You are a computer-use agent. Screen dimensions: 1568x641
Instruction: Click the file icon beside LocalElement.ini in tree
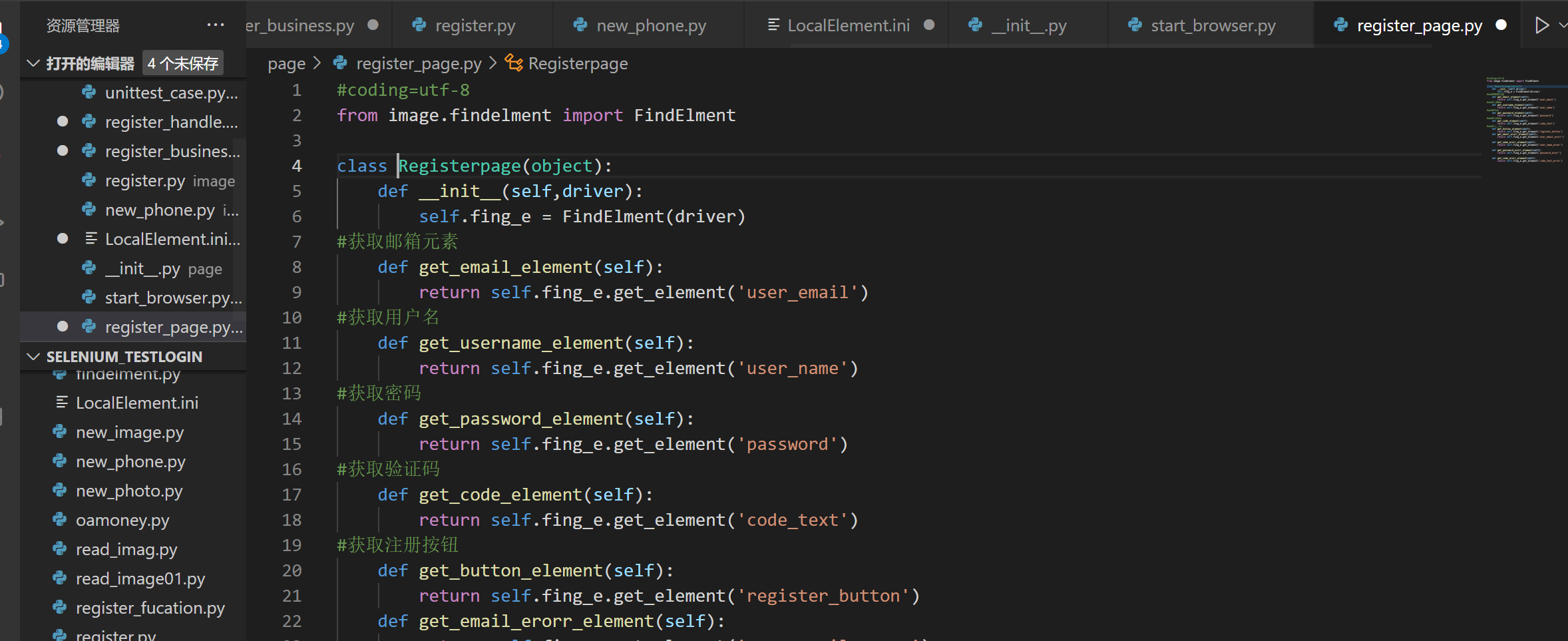coord(61,402)
